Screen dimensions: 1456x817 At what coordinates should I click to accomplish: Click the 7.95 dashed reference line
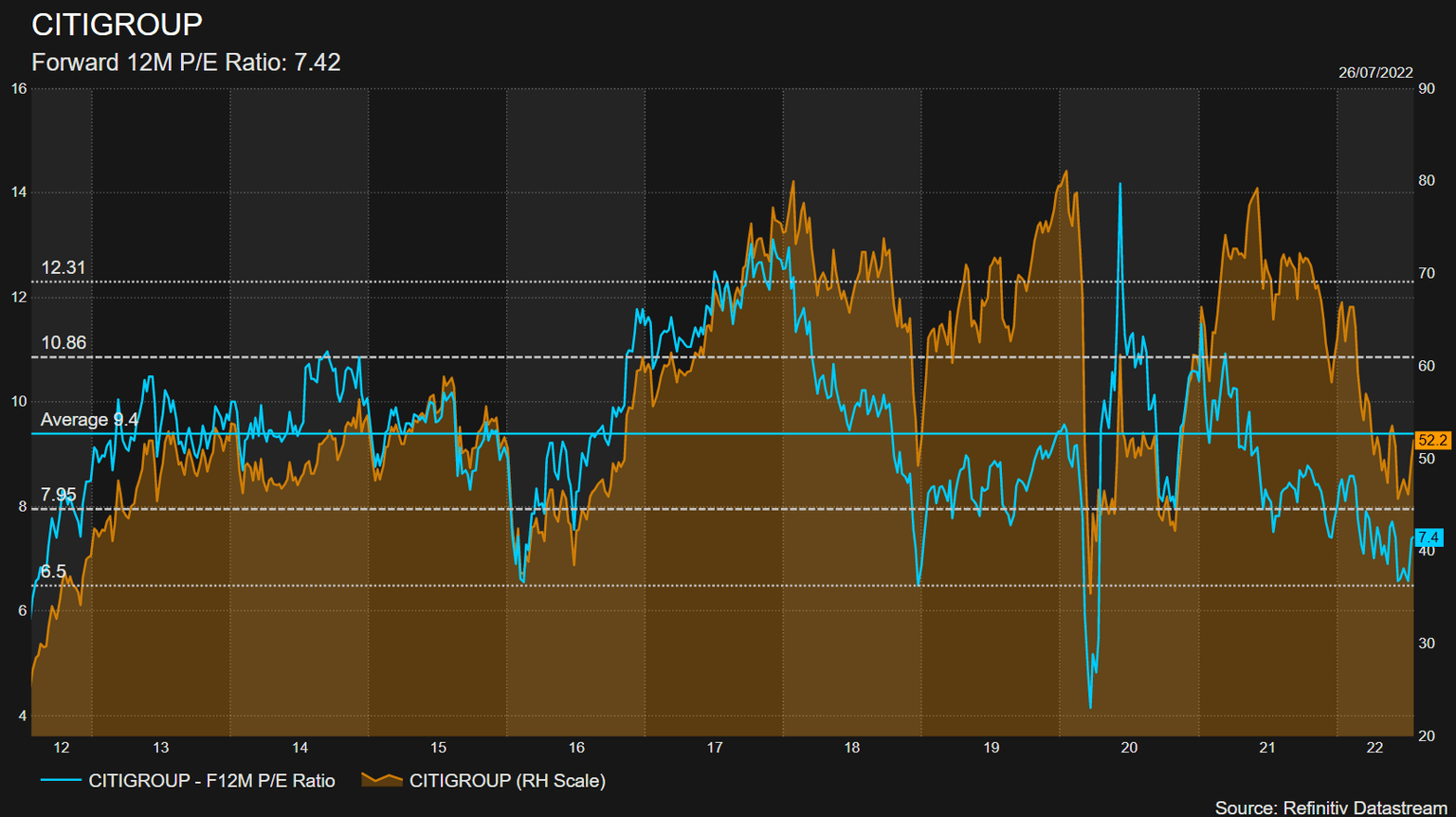664,509
